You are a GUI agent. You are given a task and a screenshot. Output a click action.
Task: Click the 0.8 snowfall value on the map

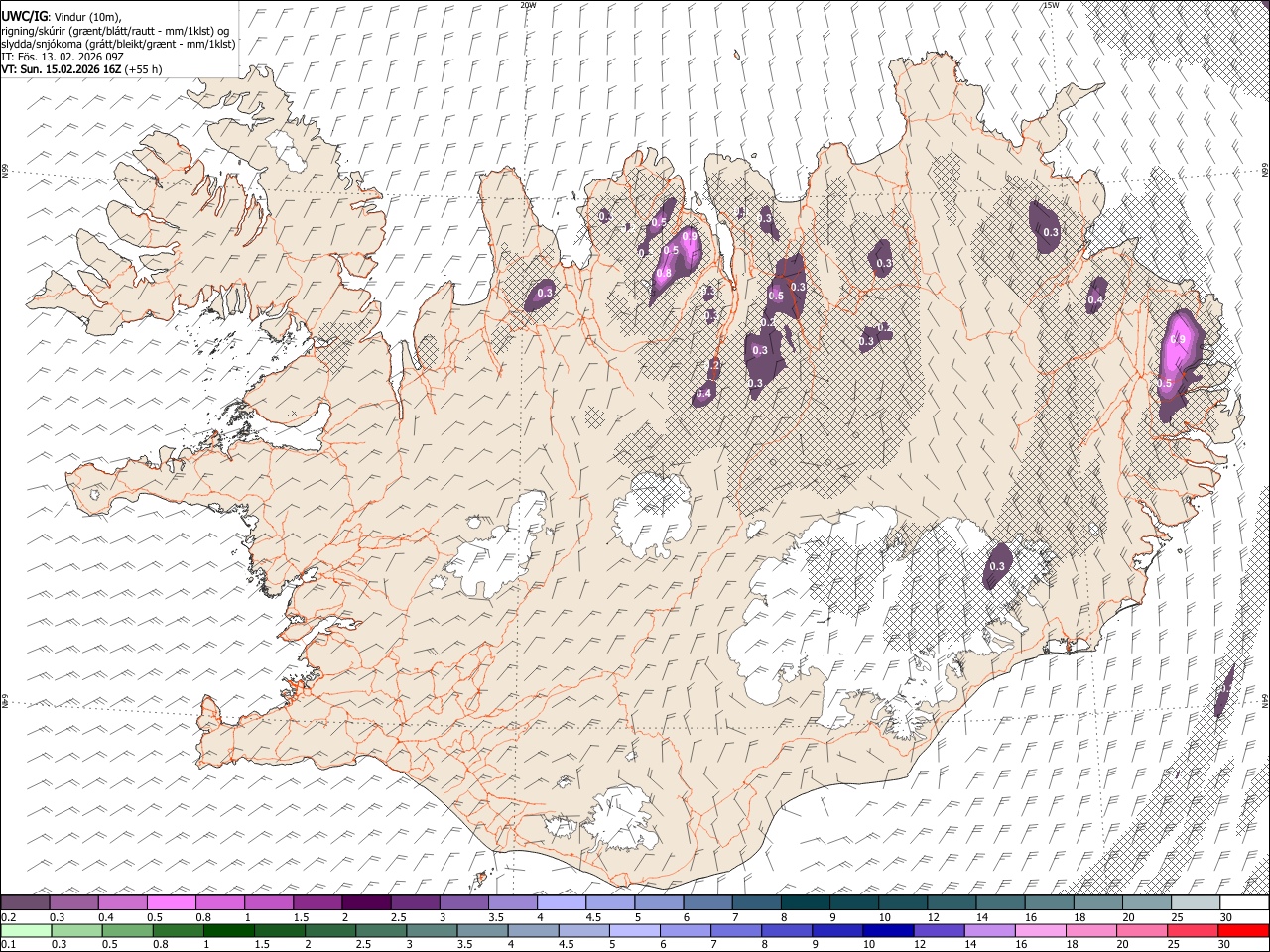(x=665, y=273)
